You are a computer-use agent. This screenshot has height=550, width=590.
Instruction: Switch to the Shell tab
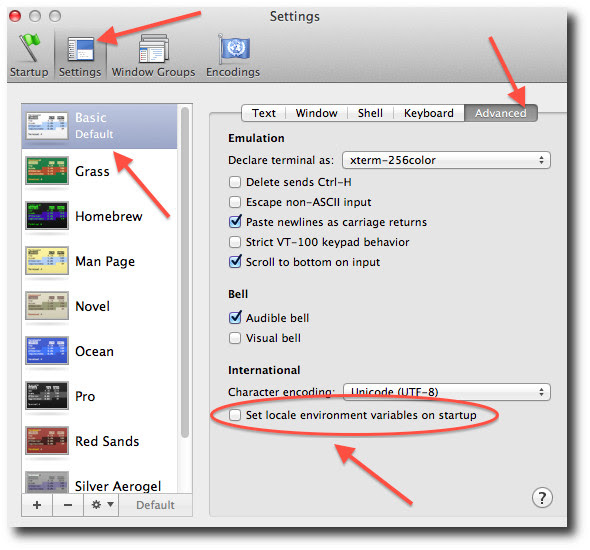click(x=370, y=113)
